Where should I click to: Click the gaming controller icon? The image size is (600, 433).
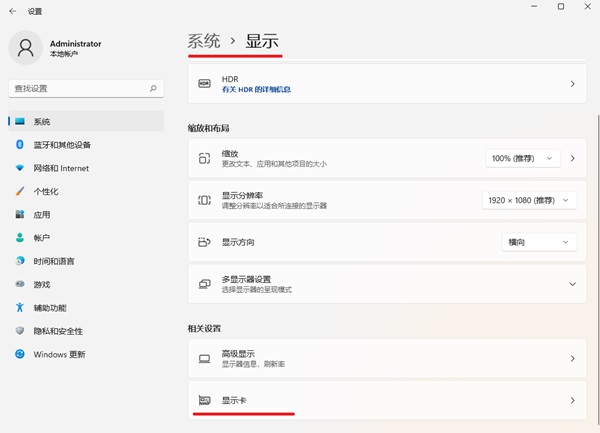(20, 284)
